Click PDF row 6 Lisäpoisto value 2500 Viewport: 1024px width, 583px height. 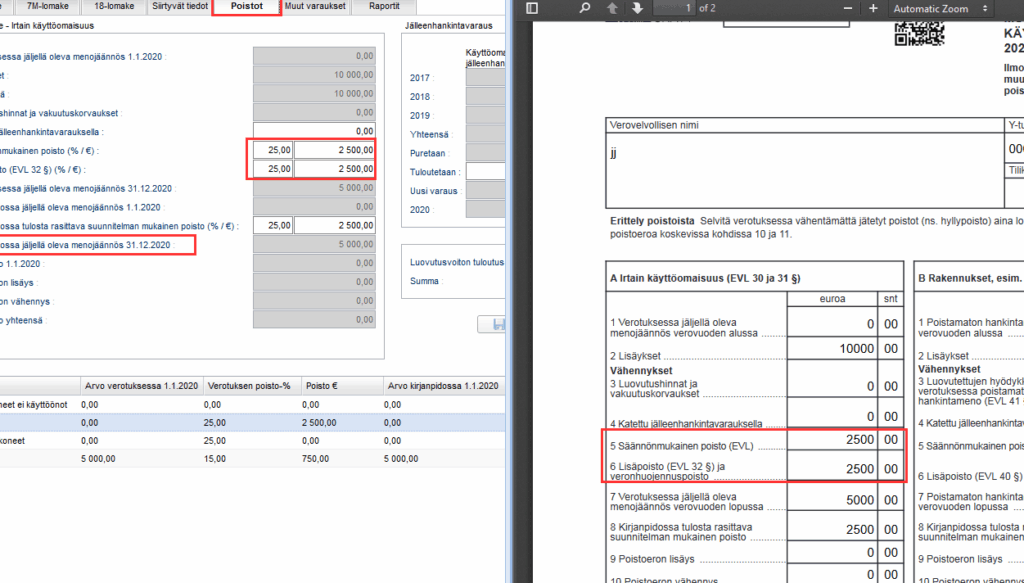coord(860,469)
